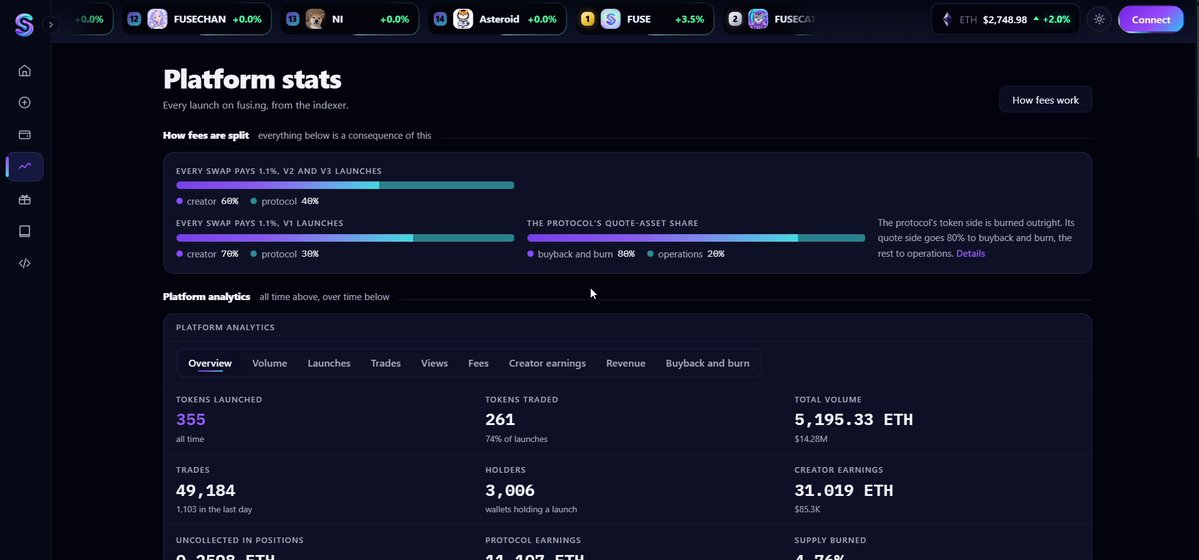Click rank badge 12 in ticker
The image size is (1199, 560).
(135, 19)
